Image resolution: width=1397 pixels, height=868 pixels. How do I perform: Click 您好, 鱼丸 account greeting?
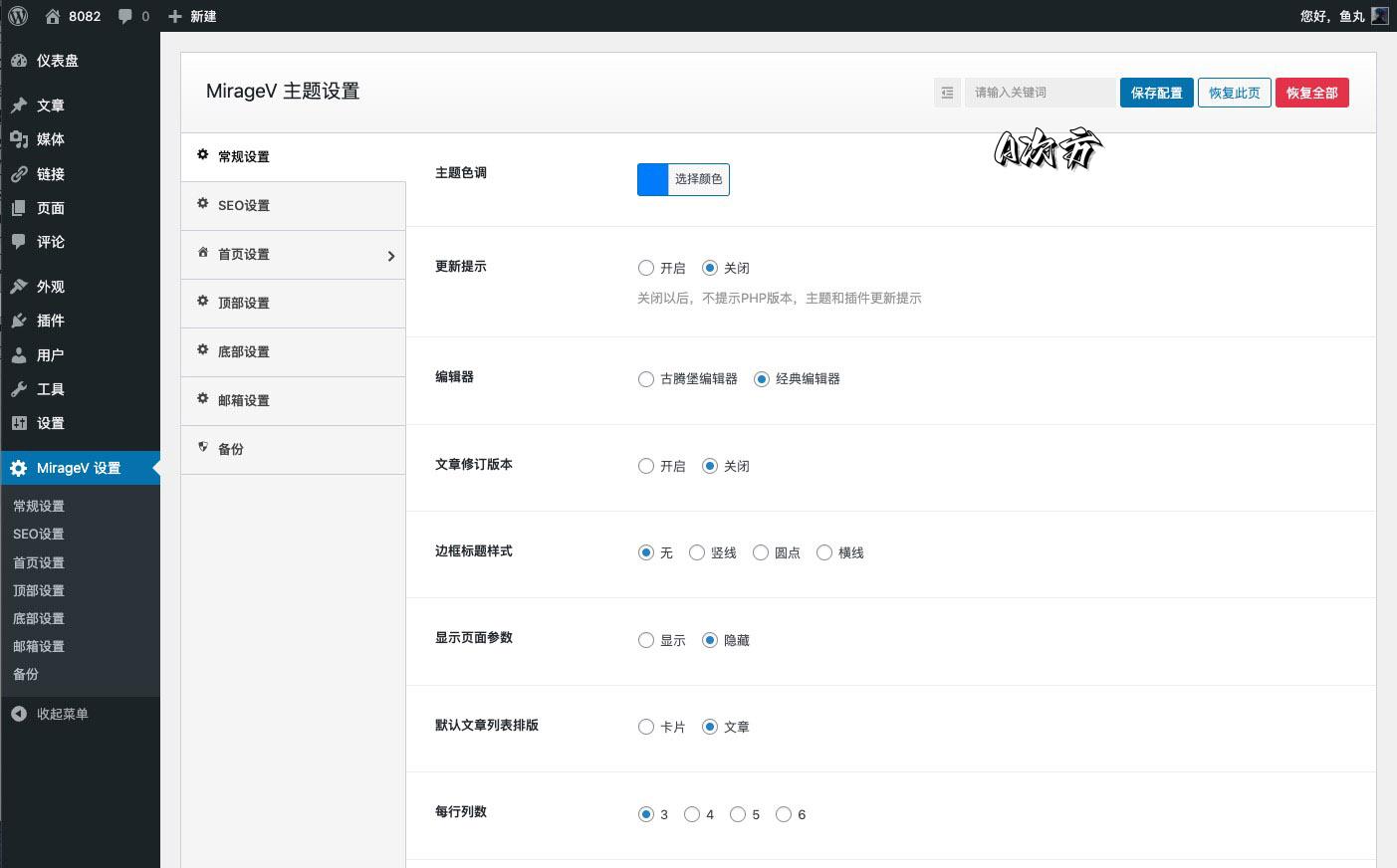pos(1332,16)
